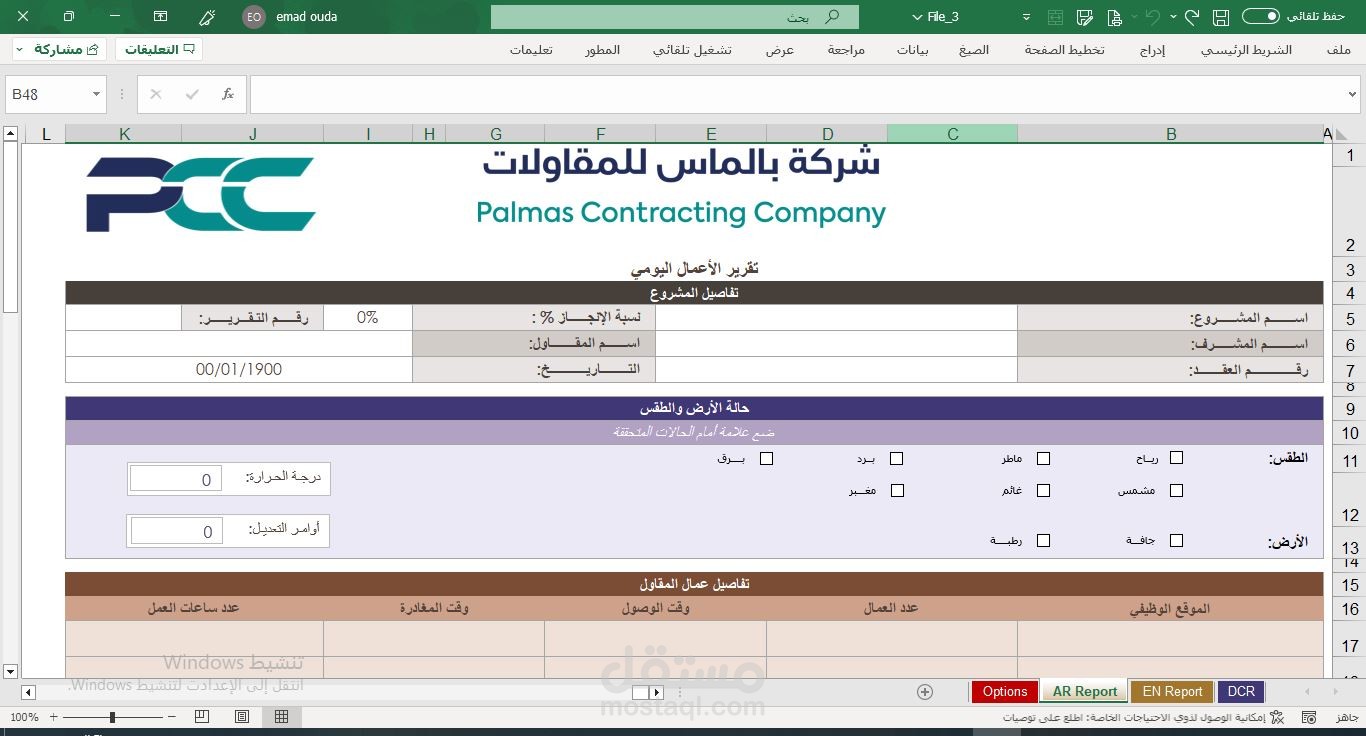This screenshot has width=1366, height=736.
Task: Switch to the Options sheet tab
Action: point(1005,692)
